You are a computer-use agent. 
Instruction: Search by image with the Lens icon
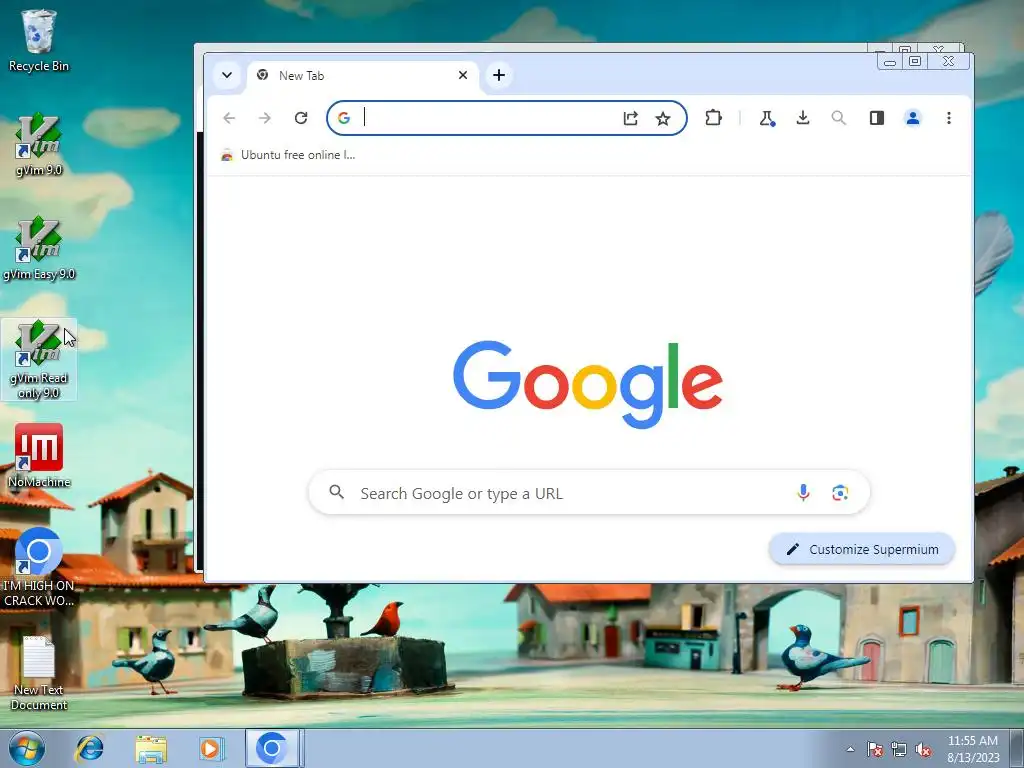coord(840,493)
